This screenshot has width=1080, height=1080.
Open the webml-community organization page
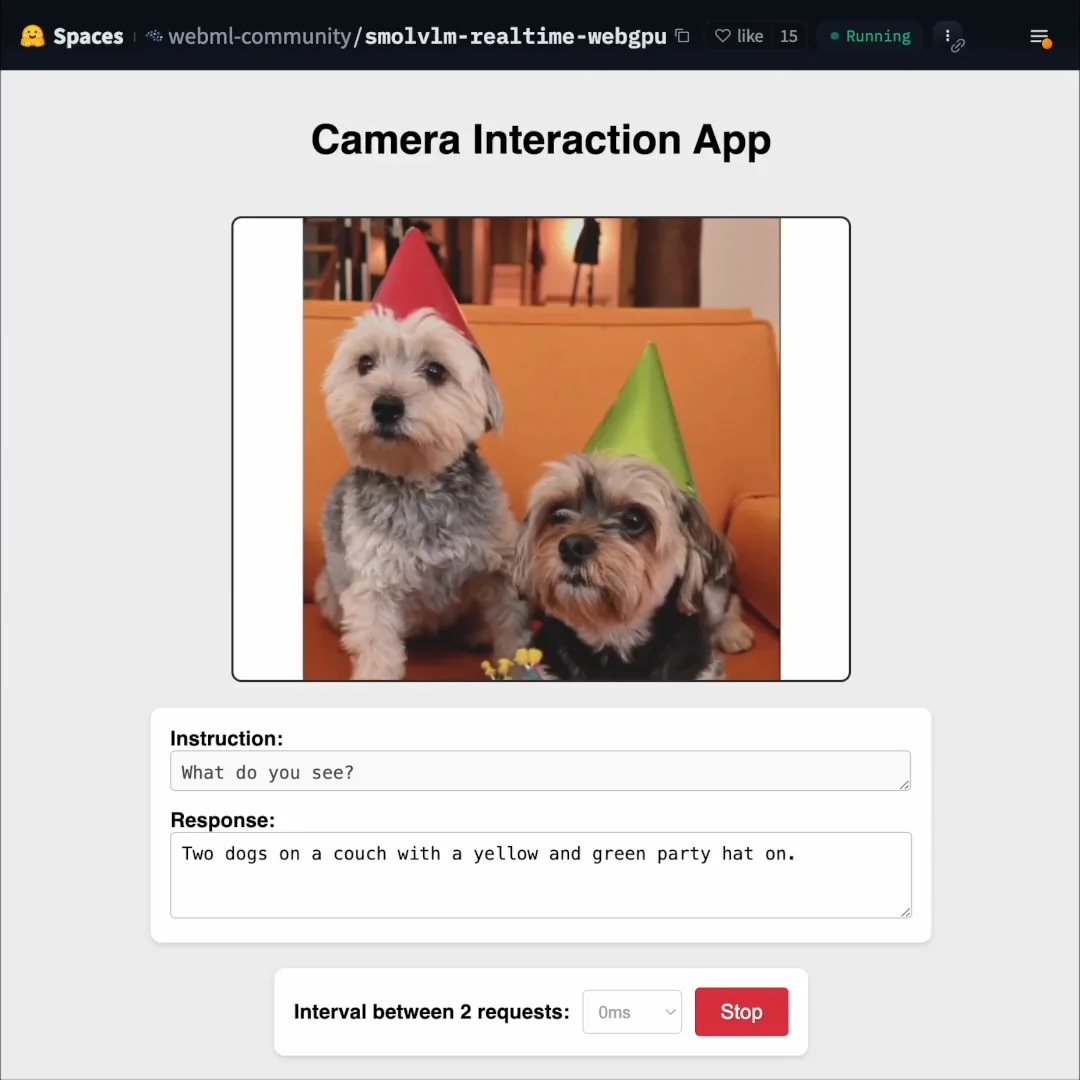coord(258,37)
